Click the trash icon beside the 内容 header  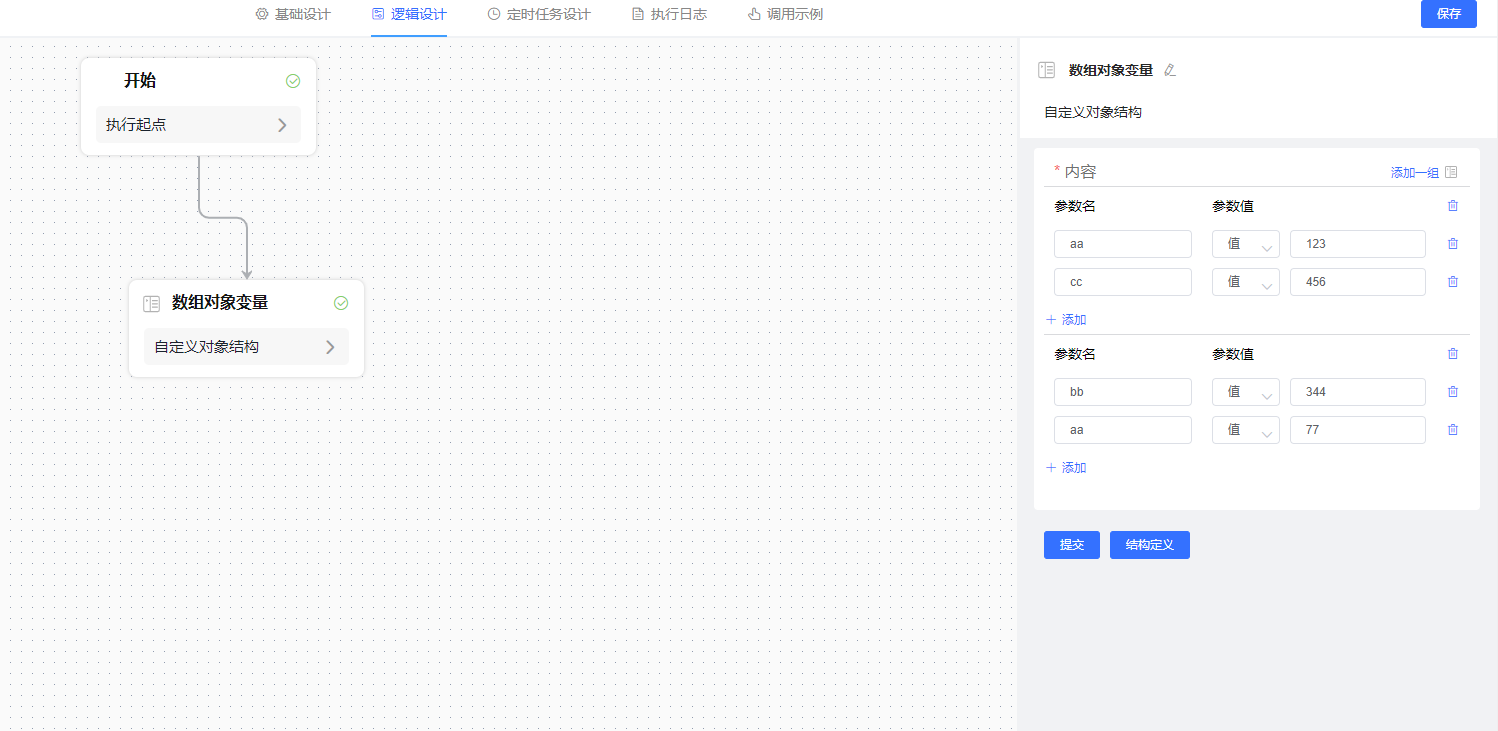1452,205
